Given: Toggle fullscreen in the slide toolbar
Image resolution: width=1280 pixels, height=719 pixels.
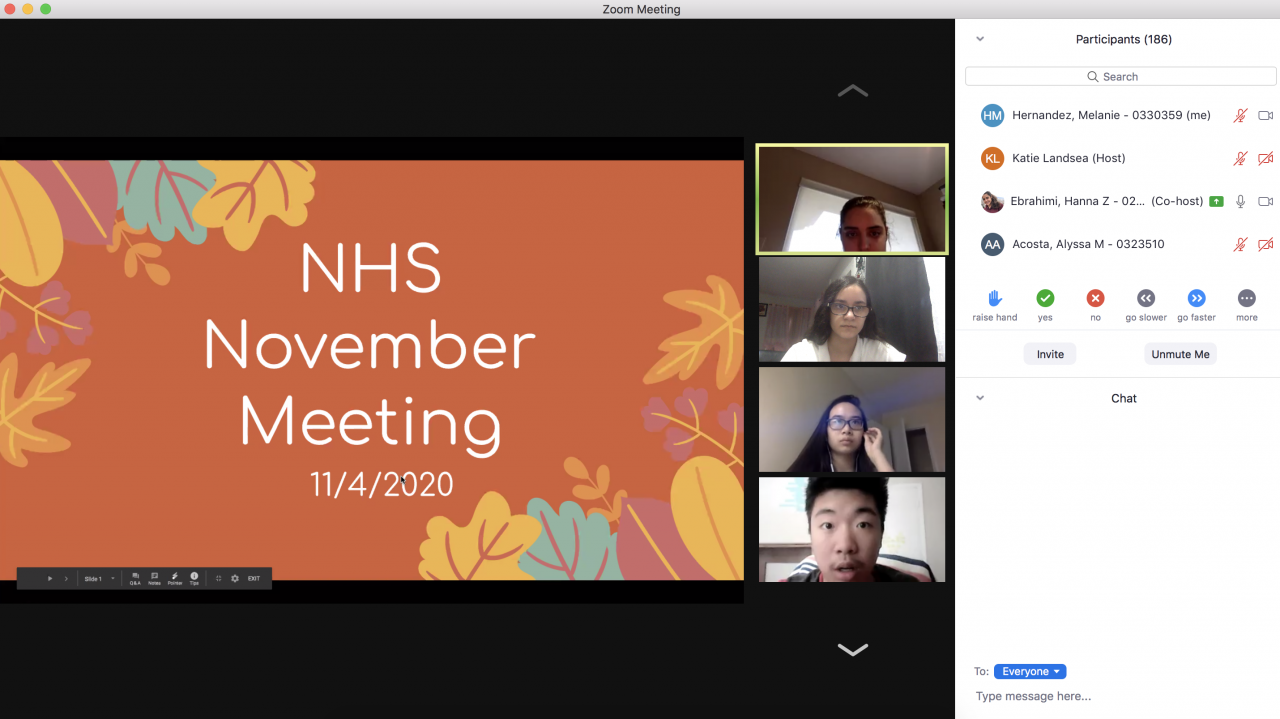Looking at the screenshot, I should [219, 579].
